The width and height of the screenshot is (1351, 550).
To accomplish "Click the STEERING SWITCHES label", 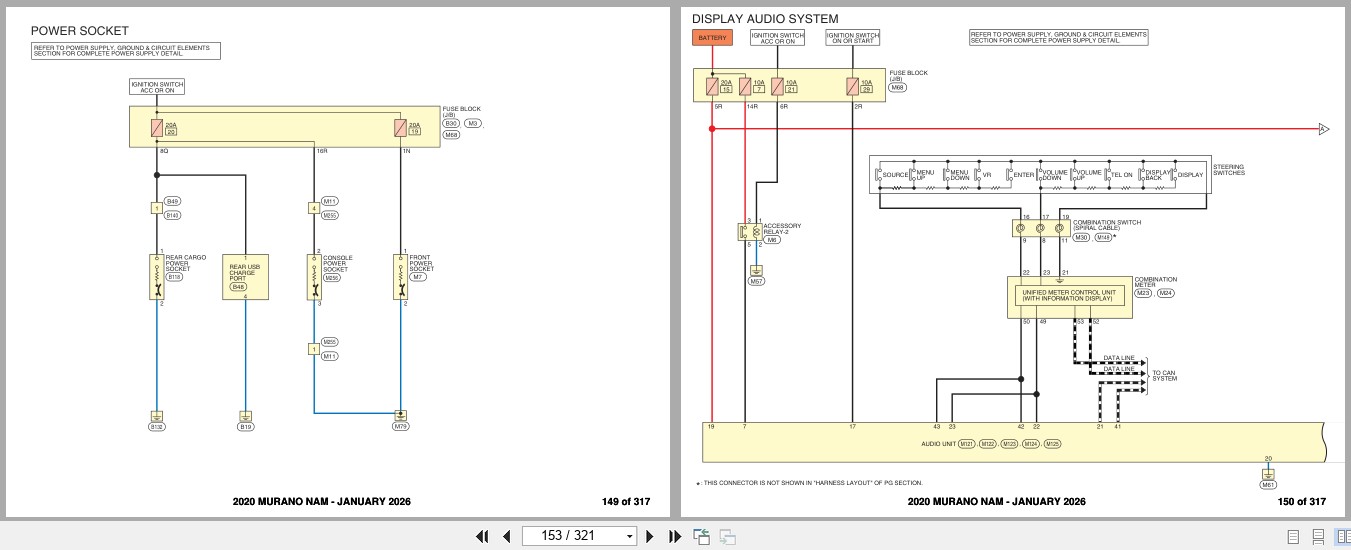I will pyautogui.click(x=1229, y=170).
